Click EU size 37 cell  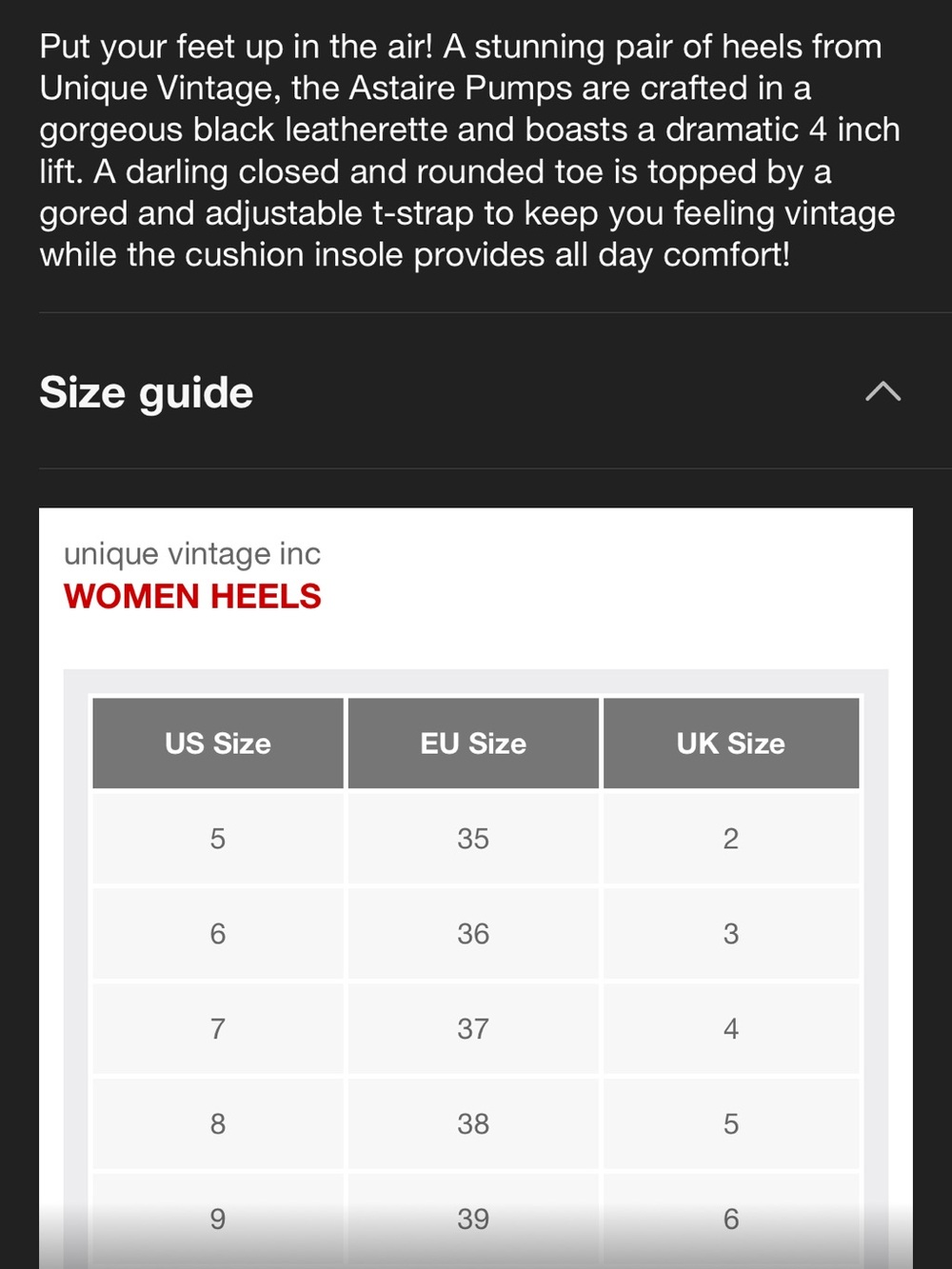click(x=473, y=1029)
